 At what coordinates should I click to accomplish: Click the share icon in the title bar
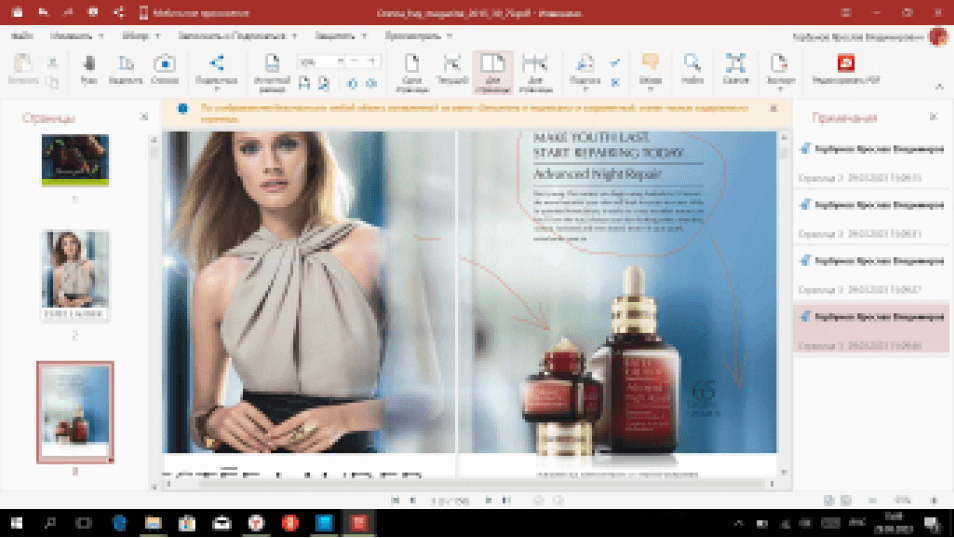pos(119,12)
